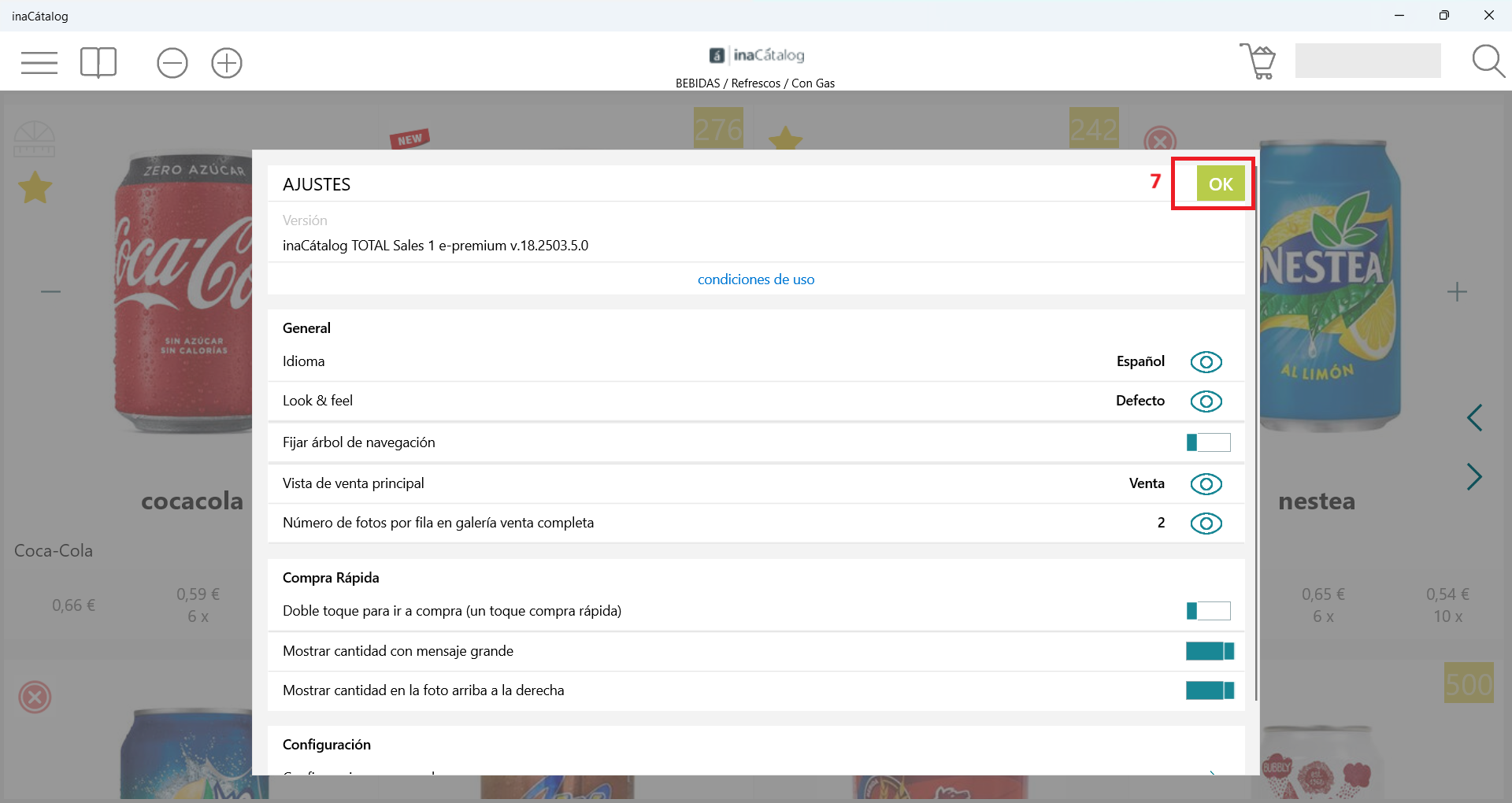
Task: Click the circled minus zoom-out icon
Action: pos(172,63)
